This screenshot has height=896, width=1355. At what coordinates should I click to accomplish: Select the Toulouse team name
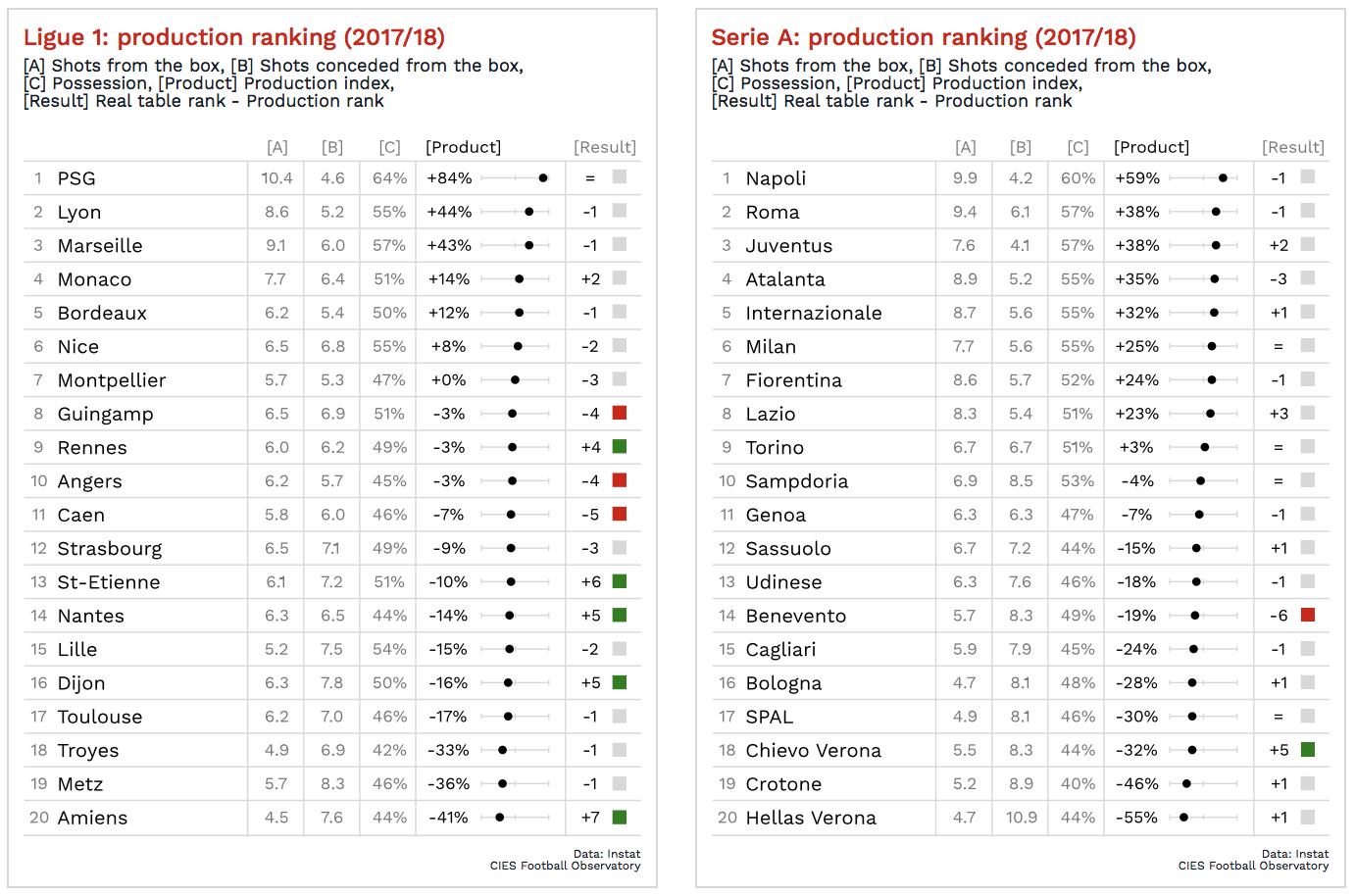(100, 717)
